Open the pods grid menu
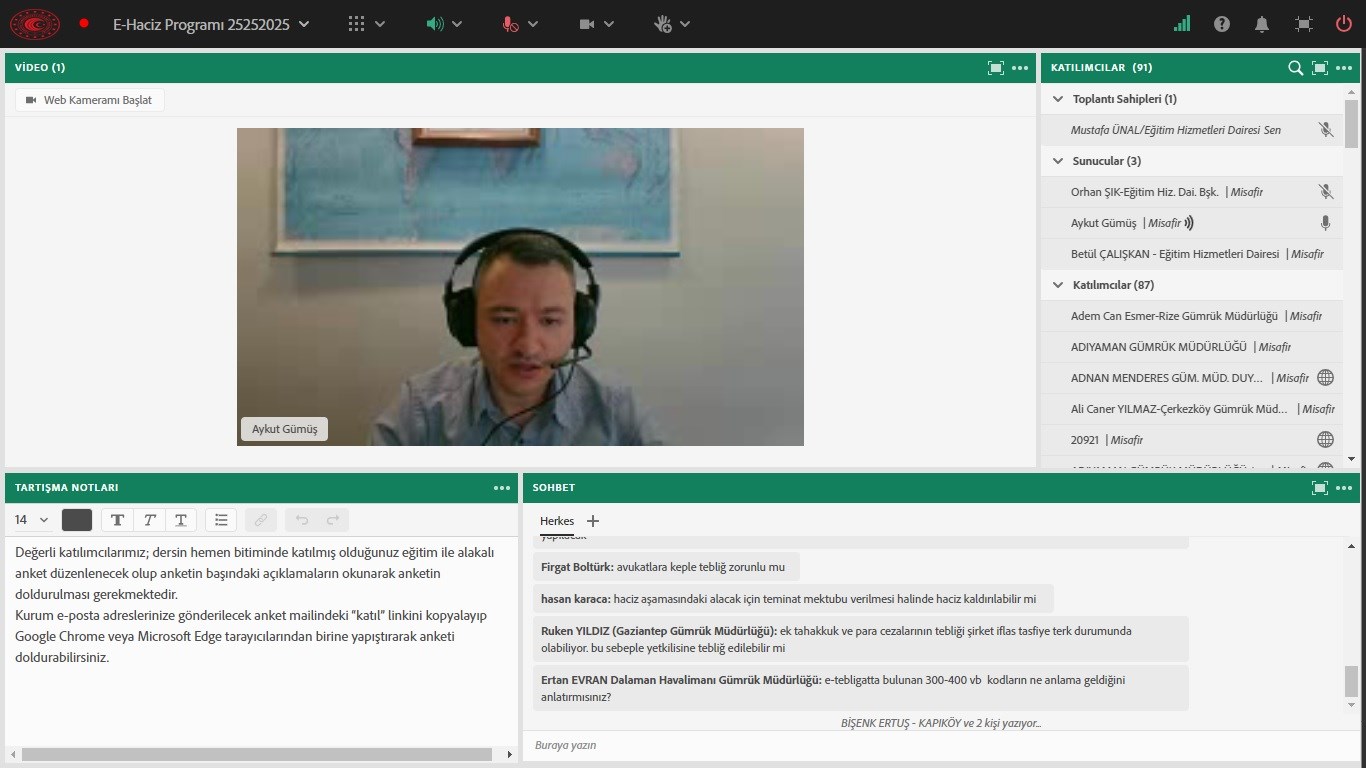The height and width of the screenshot is (768, 1366). click(x=356, y=24)
